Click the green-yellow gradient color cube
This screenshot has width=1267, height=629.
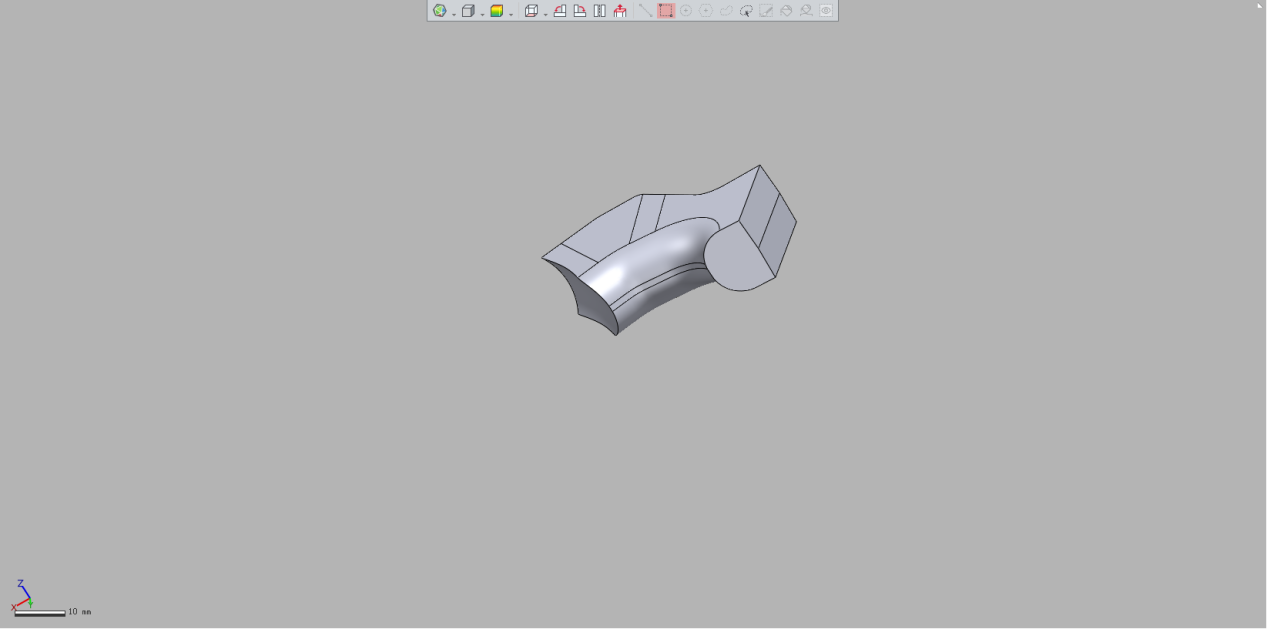pyautogui.click(x=496, y=11)
